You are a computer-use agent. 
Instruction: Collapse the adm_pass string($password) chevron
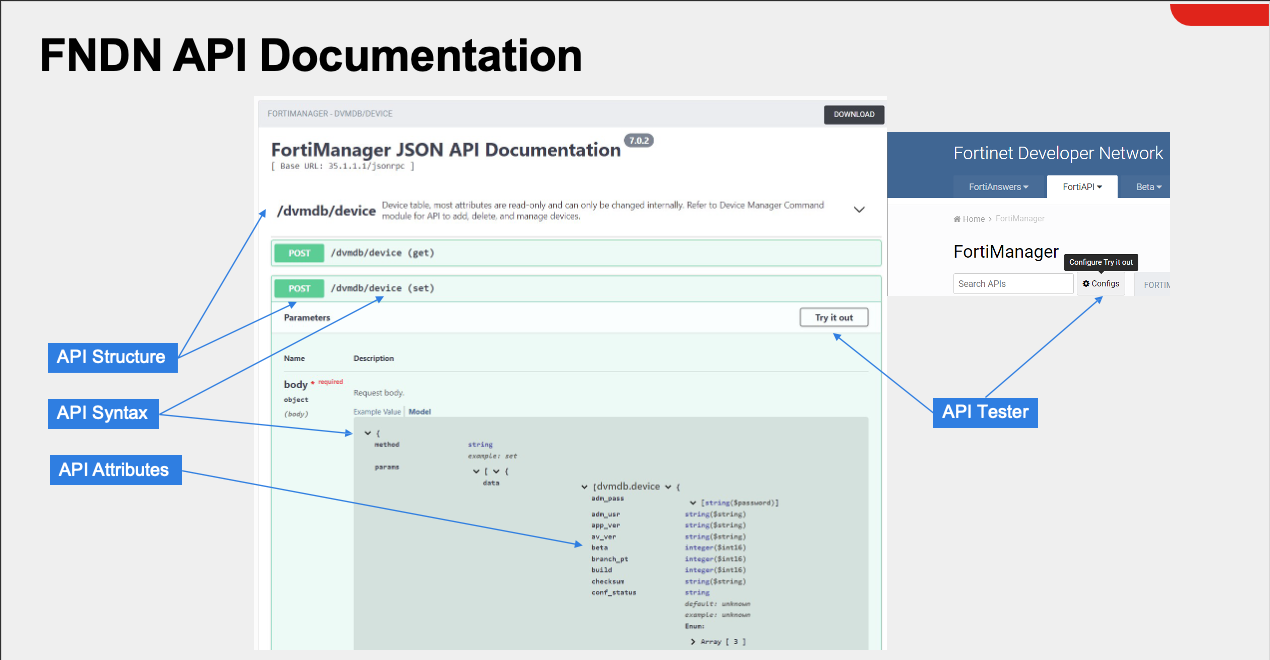[693, 502]
